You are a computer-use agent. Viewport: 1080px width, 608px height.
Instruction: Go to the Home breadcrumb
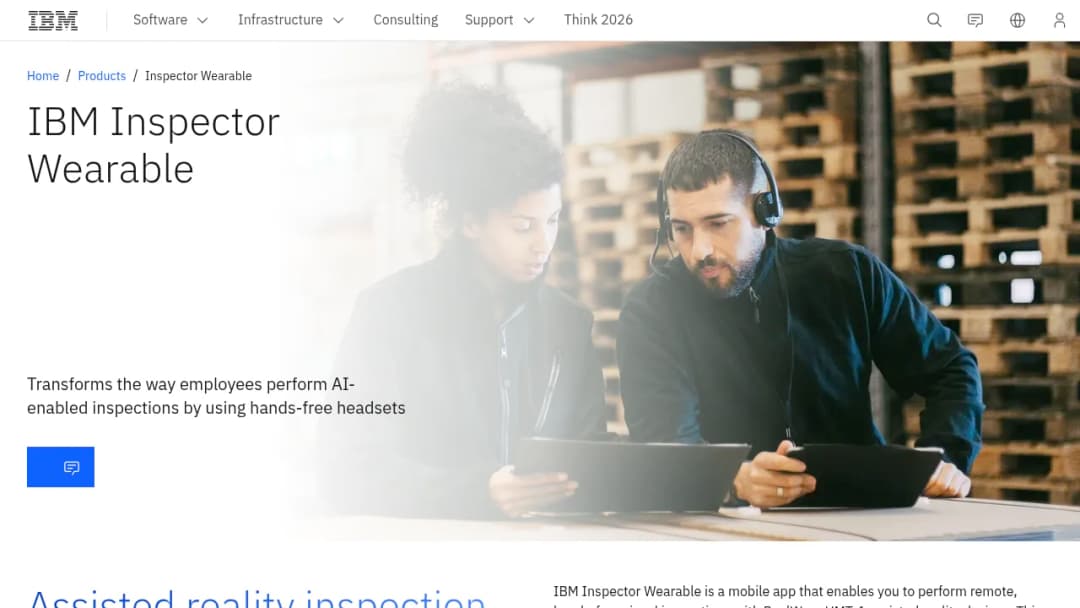(x=43, y=76)
